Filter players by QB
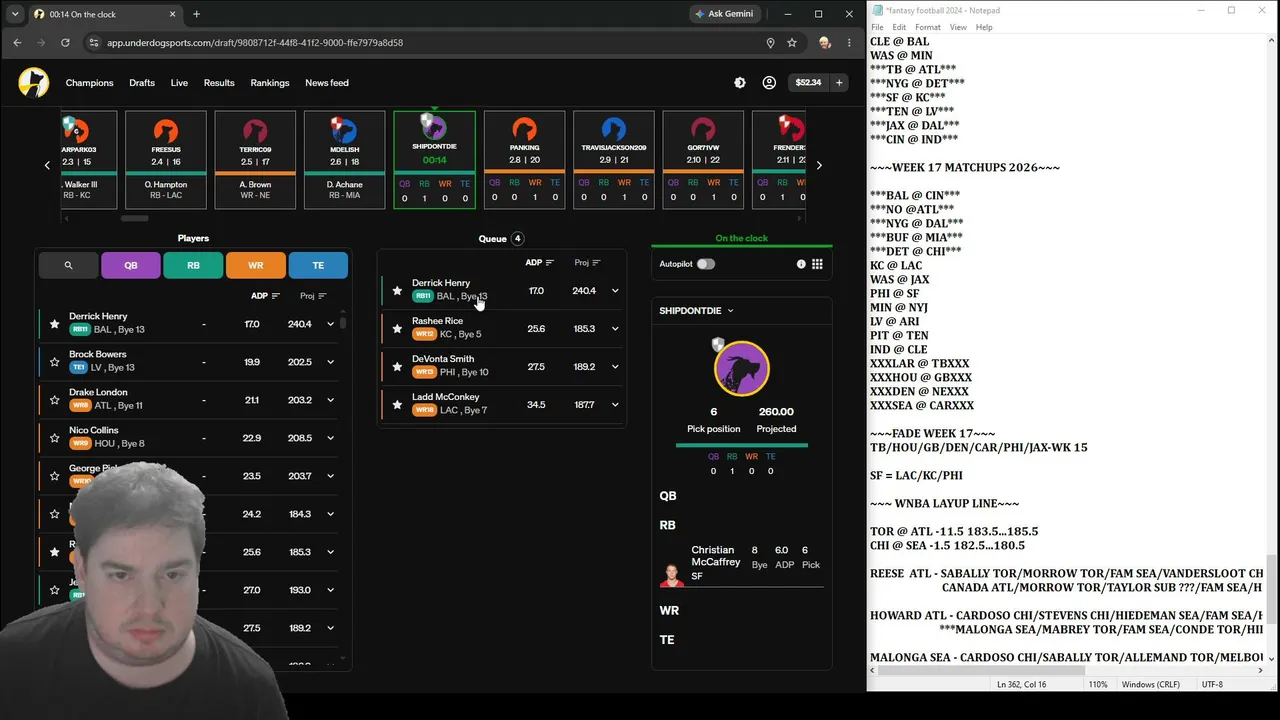Viewport: 1280px width, 720px height. click(x=131, y=265)
